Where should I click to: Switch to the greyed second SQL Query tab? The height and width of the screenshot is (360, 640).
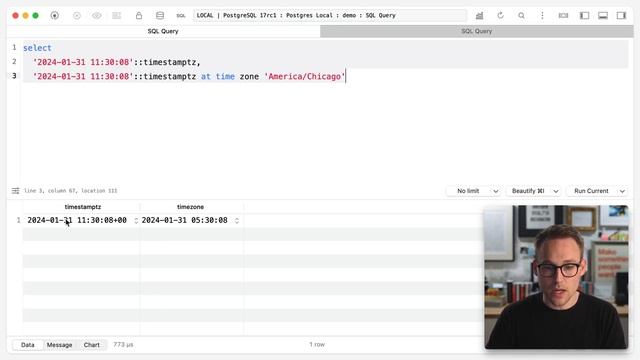pos(477,31)
